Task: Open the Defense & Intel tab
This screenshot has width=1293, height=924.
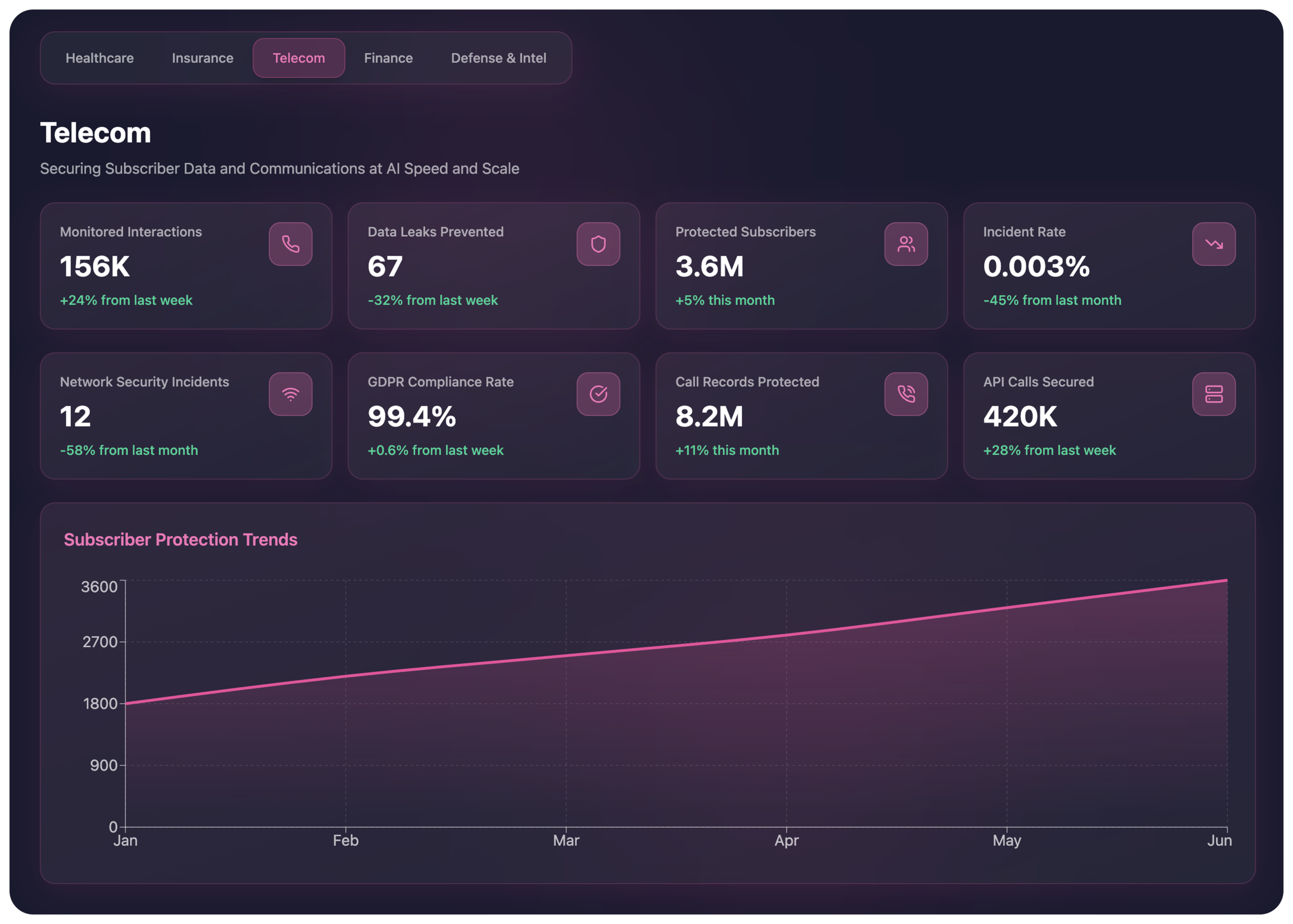Action: (499, 58)
